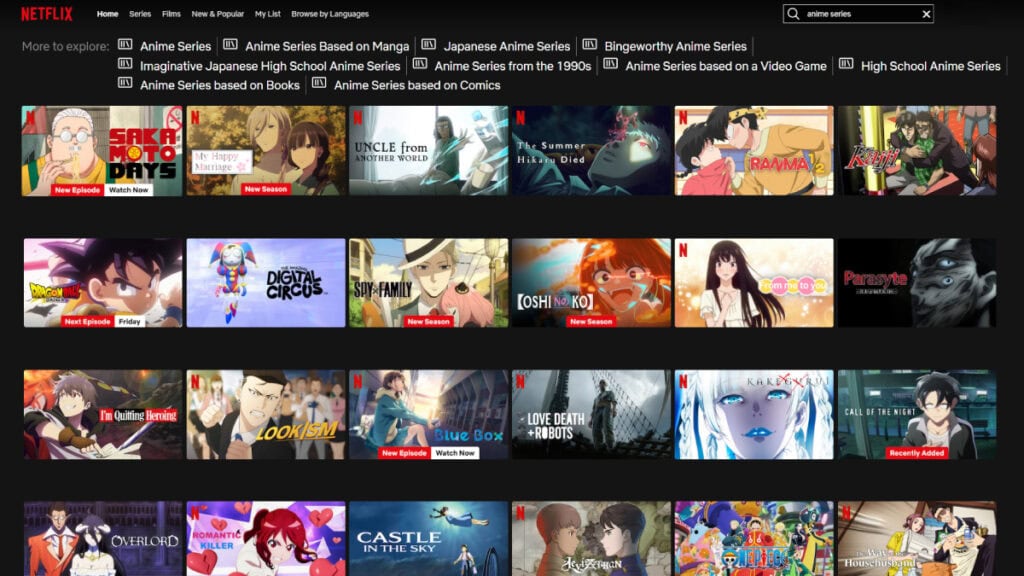Open Browse by Languages
The height and width of the screenshot is (576, 1024).
(330, 14)
